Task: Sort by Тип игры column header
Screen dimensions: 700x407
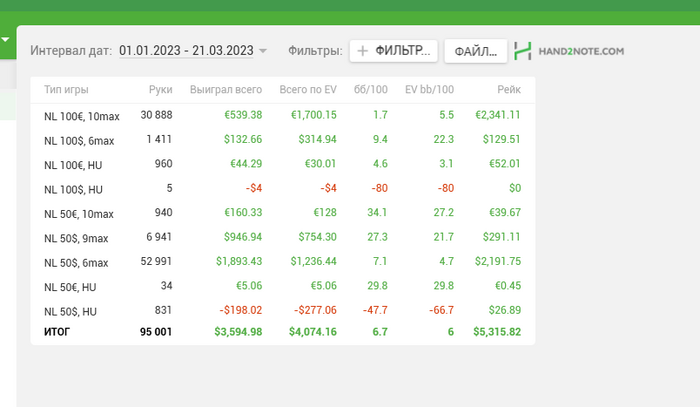Action: click(x=66, y=90)
